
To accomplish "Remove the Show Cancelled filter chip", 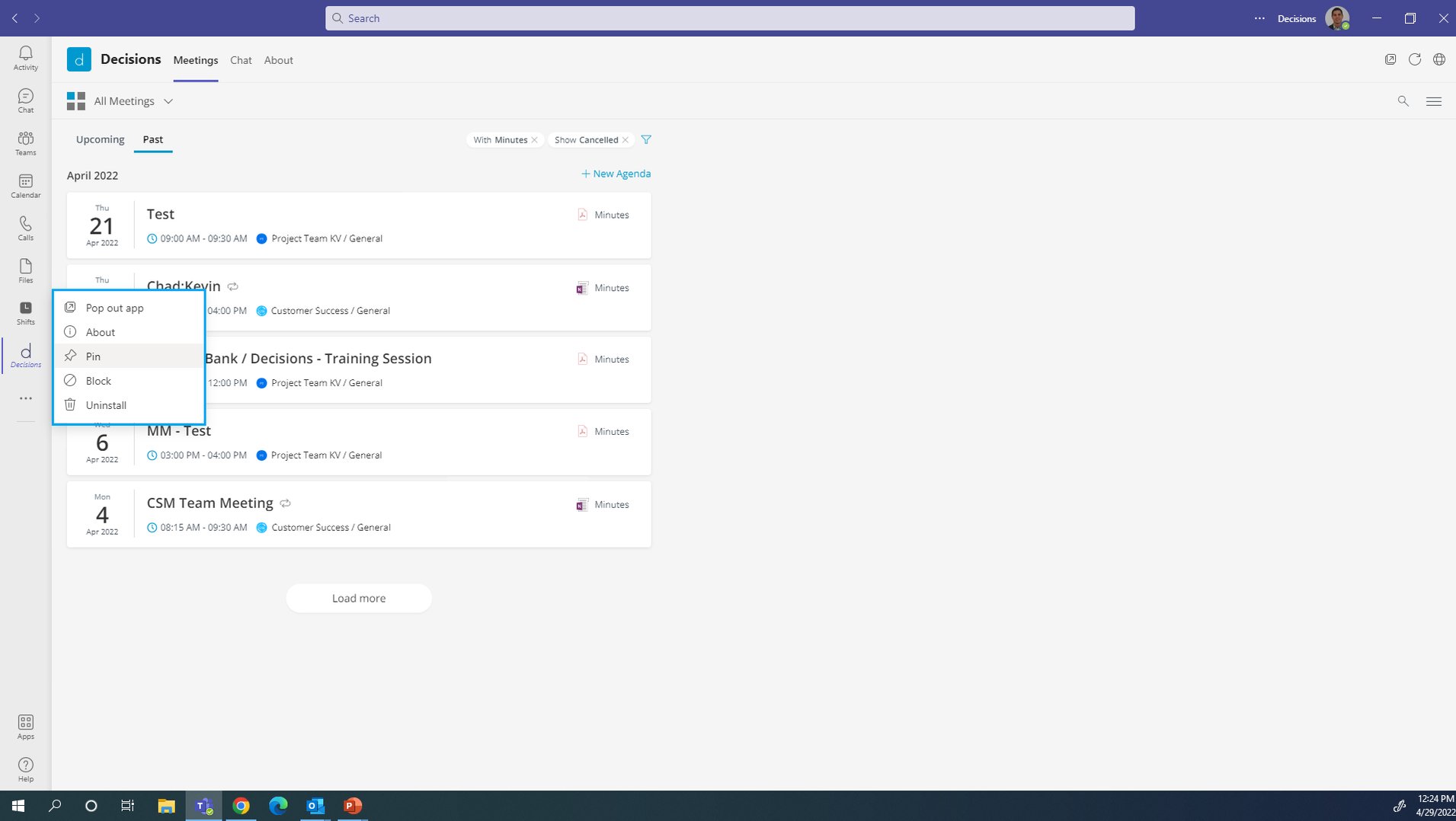I will [x=626, y=139].
